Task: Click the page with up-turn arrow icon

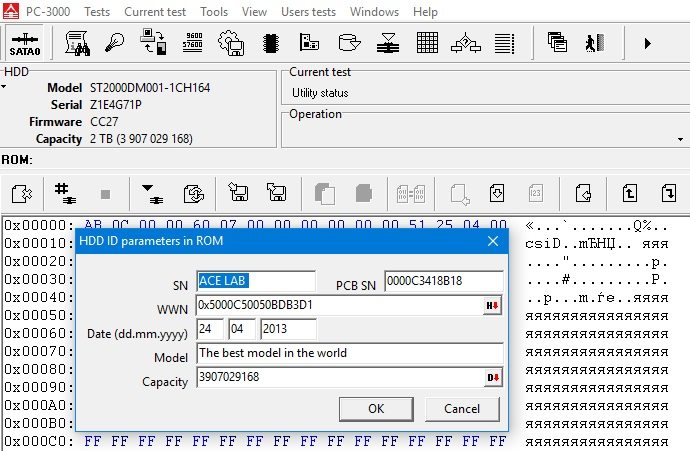Action: pos(630,193)
